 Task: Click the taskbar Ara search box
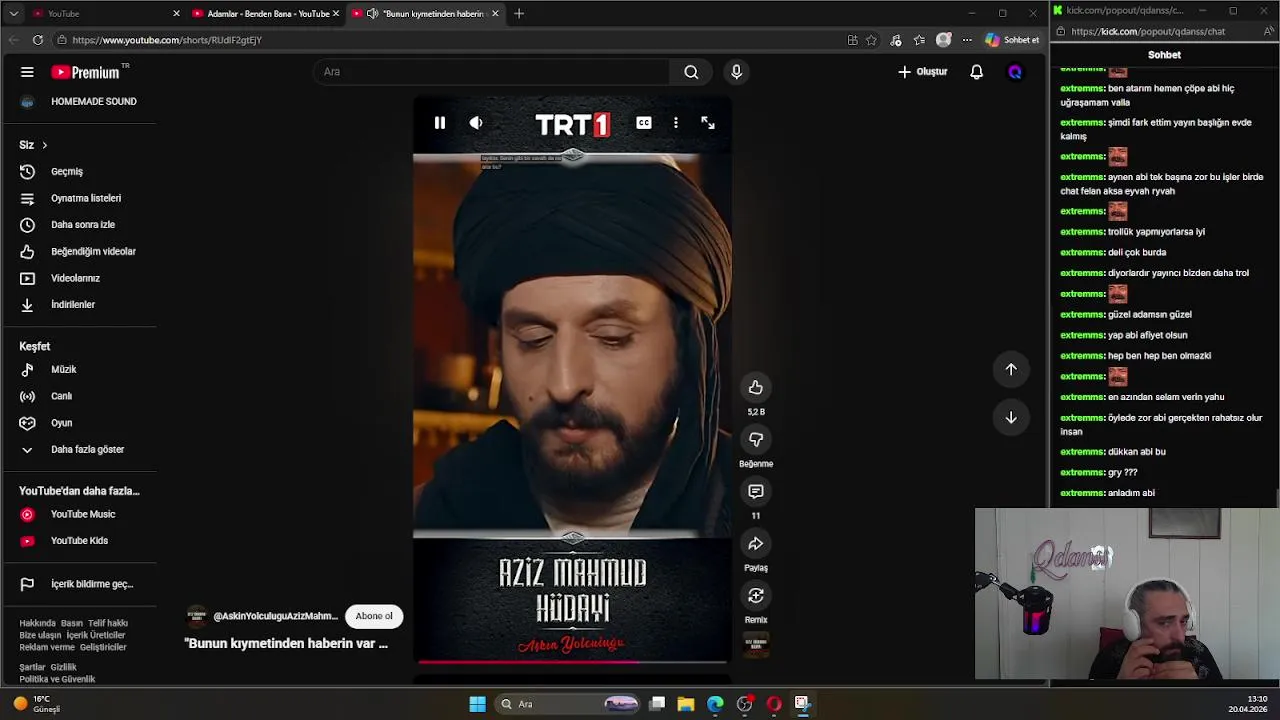tap(568, 704)
